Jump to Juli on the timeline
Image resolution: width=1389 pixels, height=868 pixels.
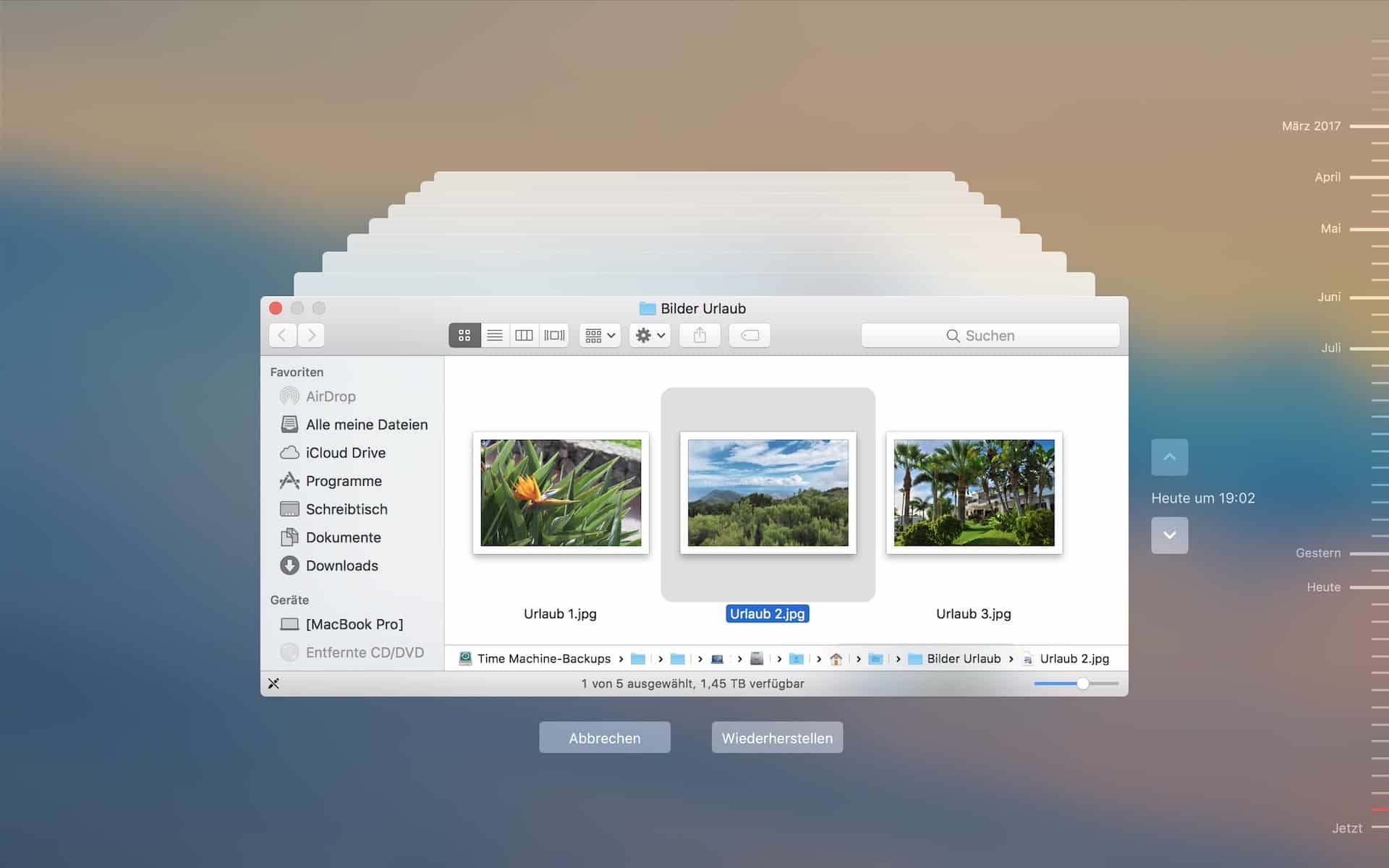click(1331, 348)
